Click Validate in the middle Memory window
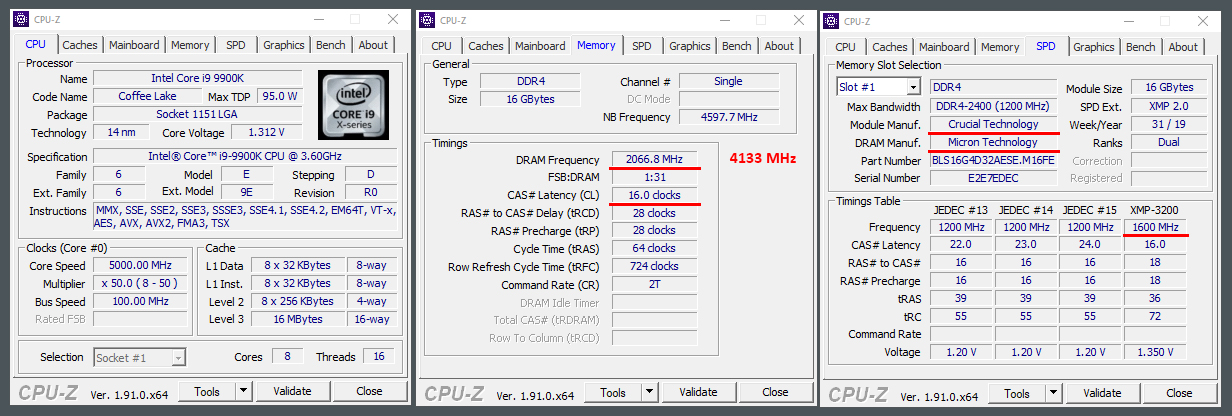The image size is (1232, 416). (696, 392)
